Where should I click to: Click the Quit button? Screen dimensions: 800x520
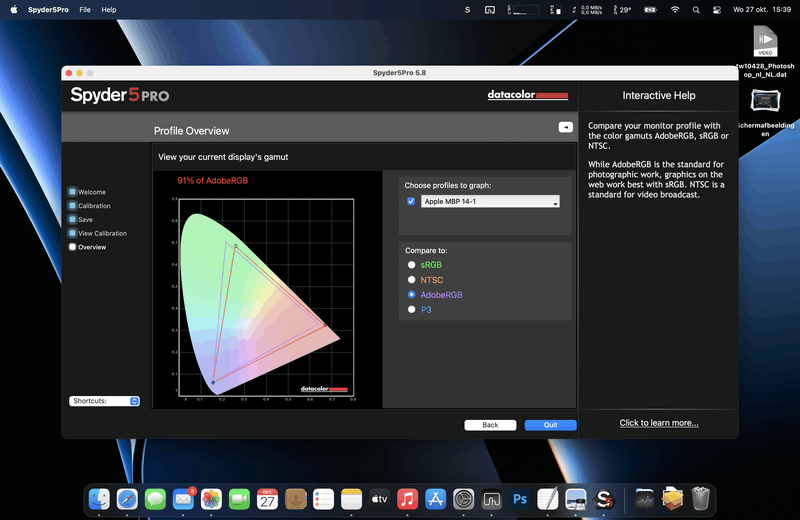[x=551, y=425]
